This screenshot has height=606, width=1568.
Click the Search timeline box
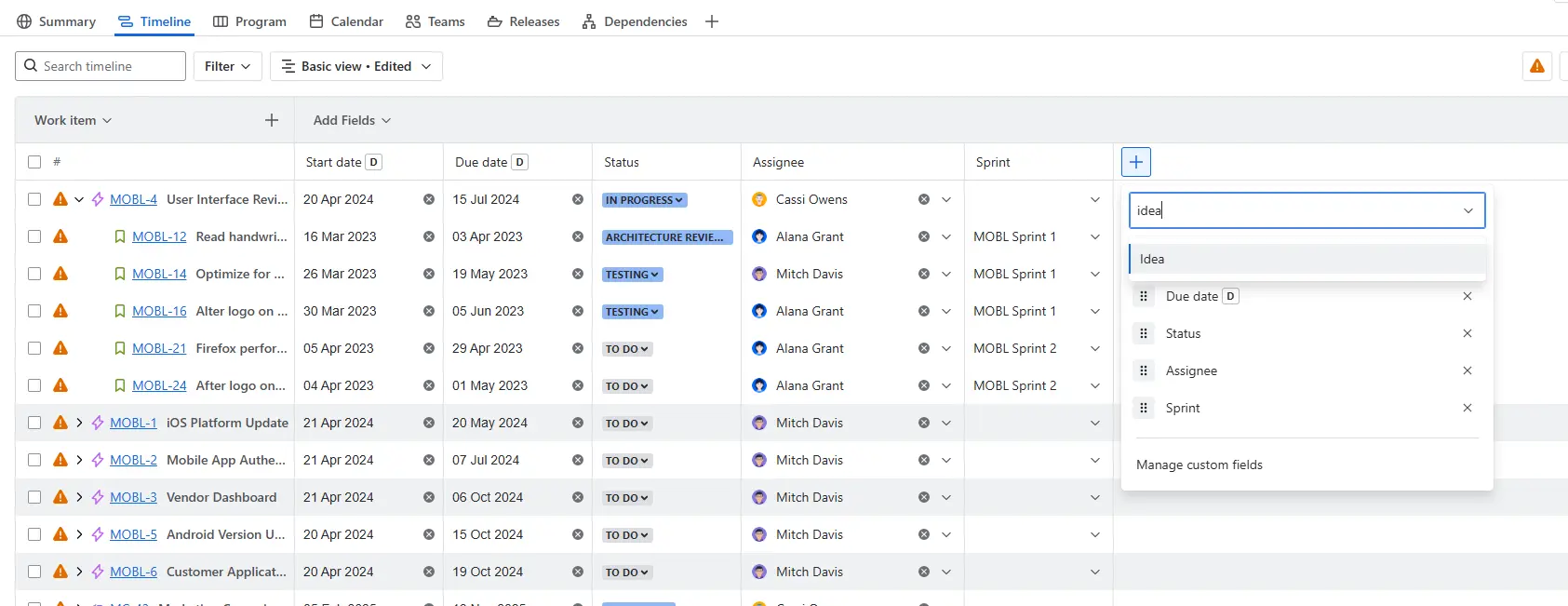click(x=101, y=66)
